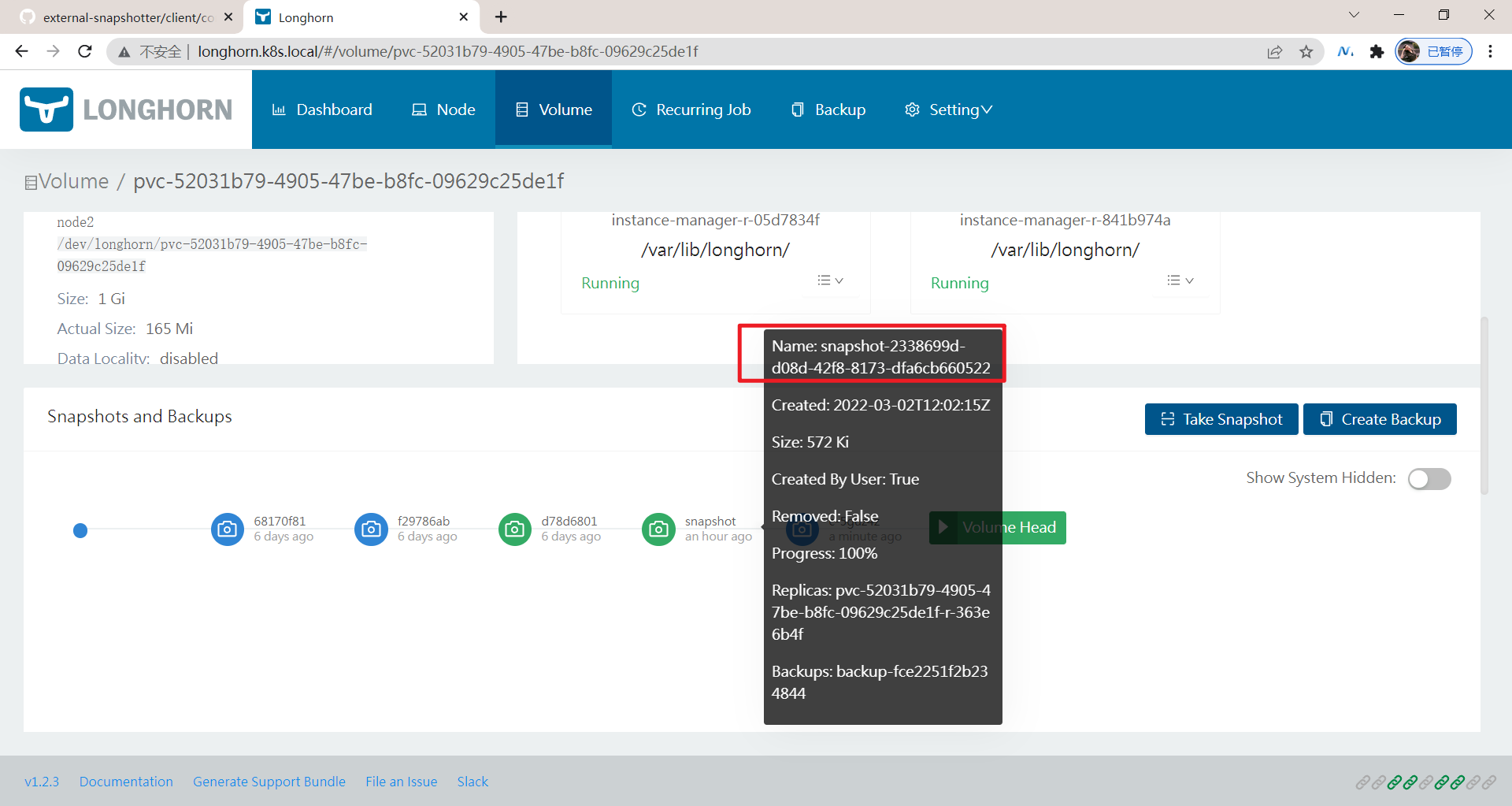Open the Backup menu item
This screenshot has width=1512, height=806.
[x=828, y=110]
